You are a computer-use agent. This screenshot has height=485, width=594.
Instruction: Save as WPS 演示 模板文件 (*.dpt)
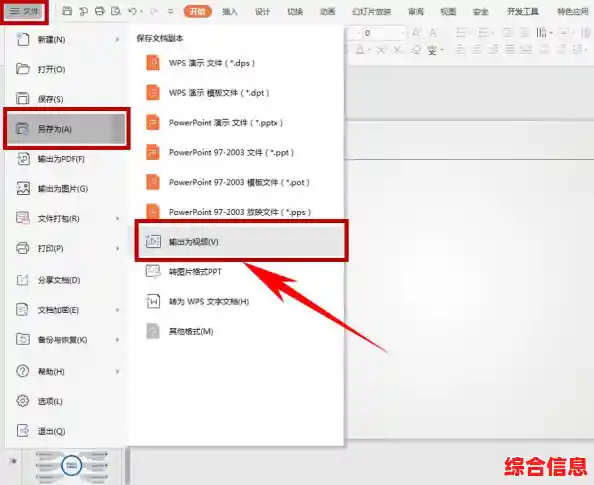pyautogui.click(x=236, y=93)
